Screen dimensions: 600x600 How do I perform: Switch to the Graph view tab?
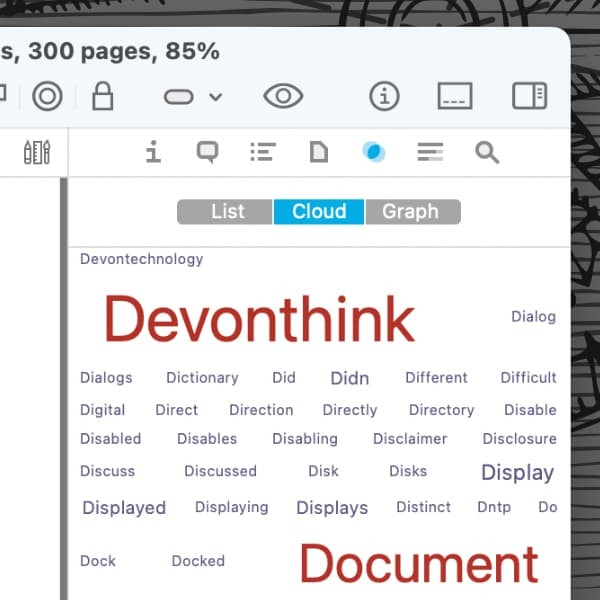click(410, 212)
